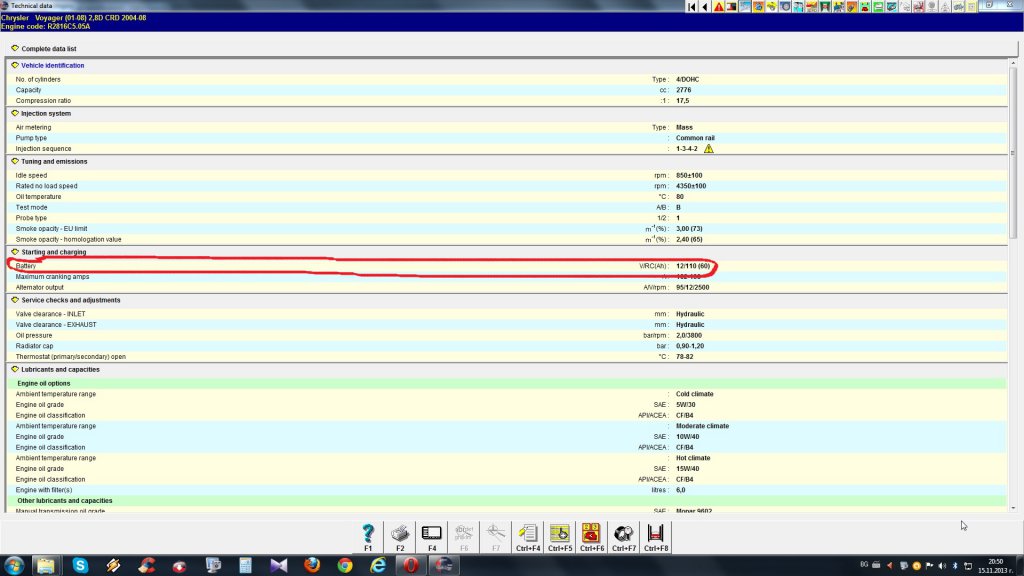Expand the Complete data list header

pos(15,48)
